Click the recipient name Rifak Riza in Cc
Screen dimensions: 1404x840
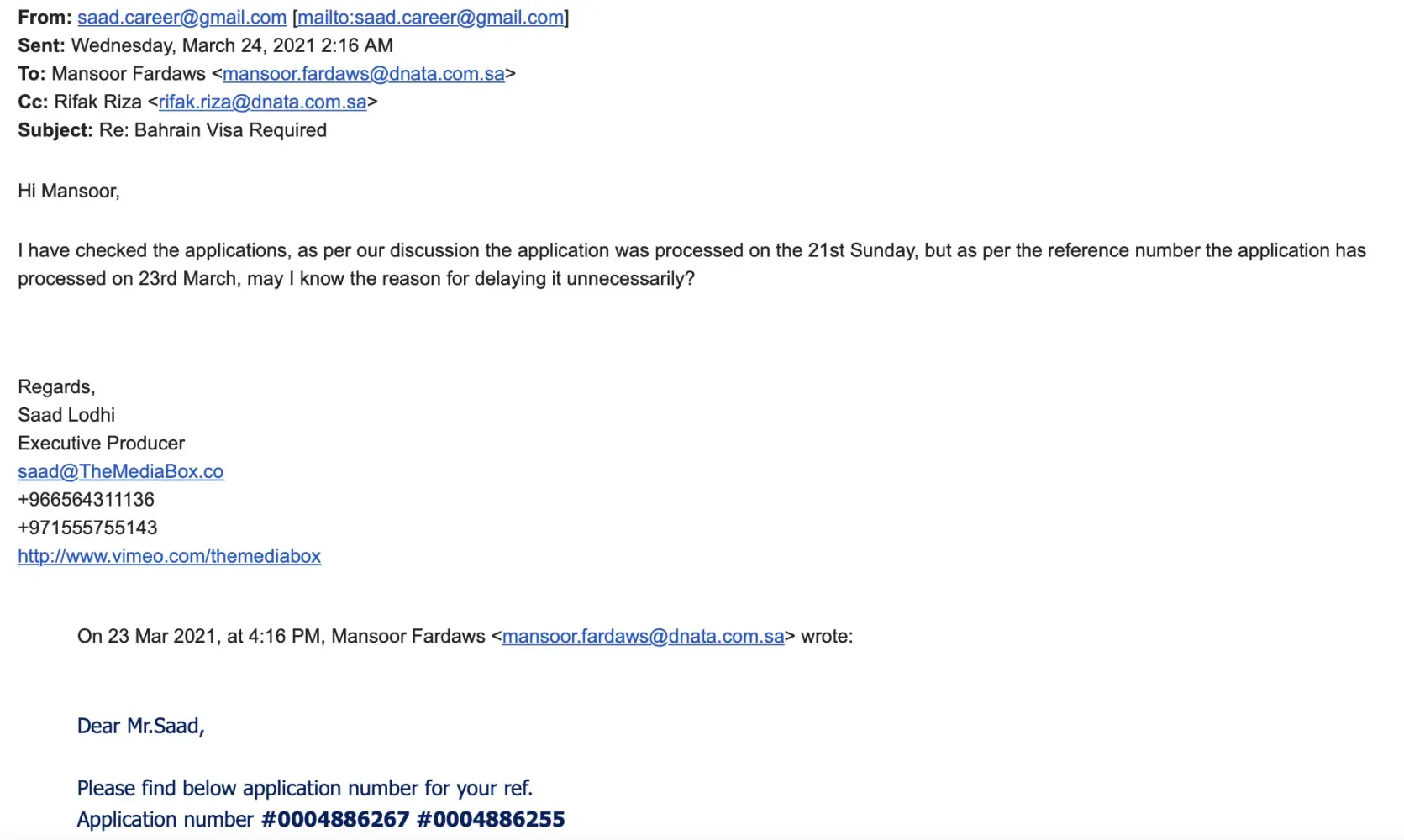coord(97,102)
